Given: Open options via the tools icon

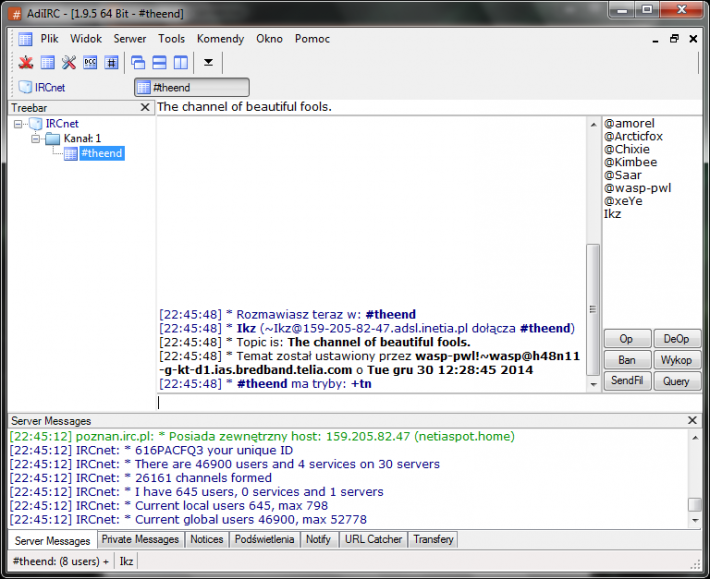Looking at the screenshot, I should 69,62.
